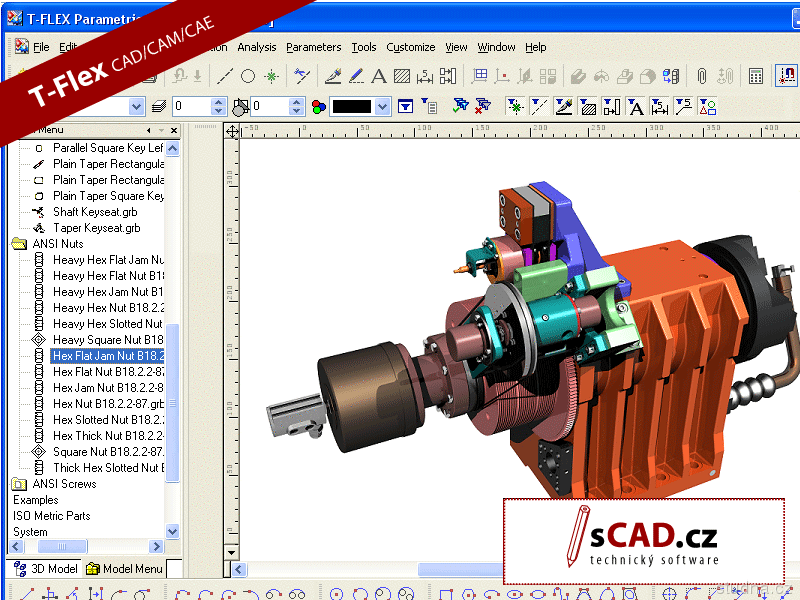
Task: Click the priority shapes icon
Action: (x=240, y=107)
